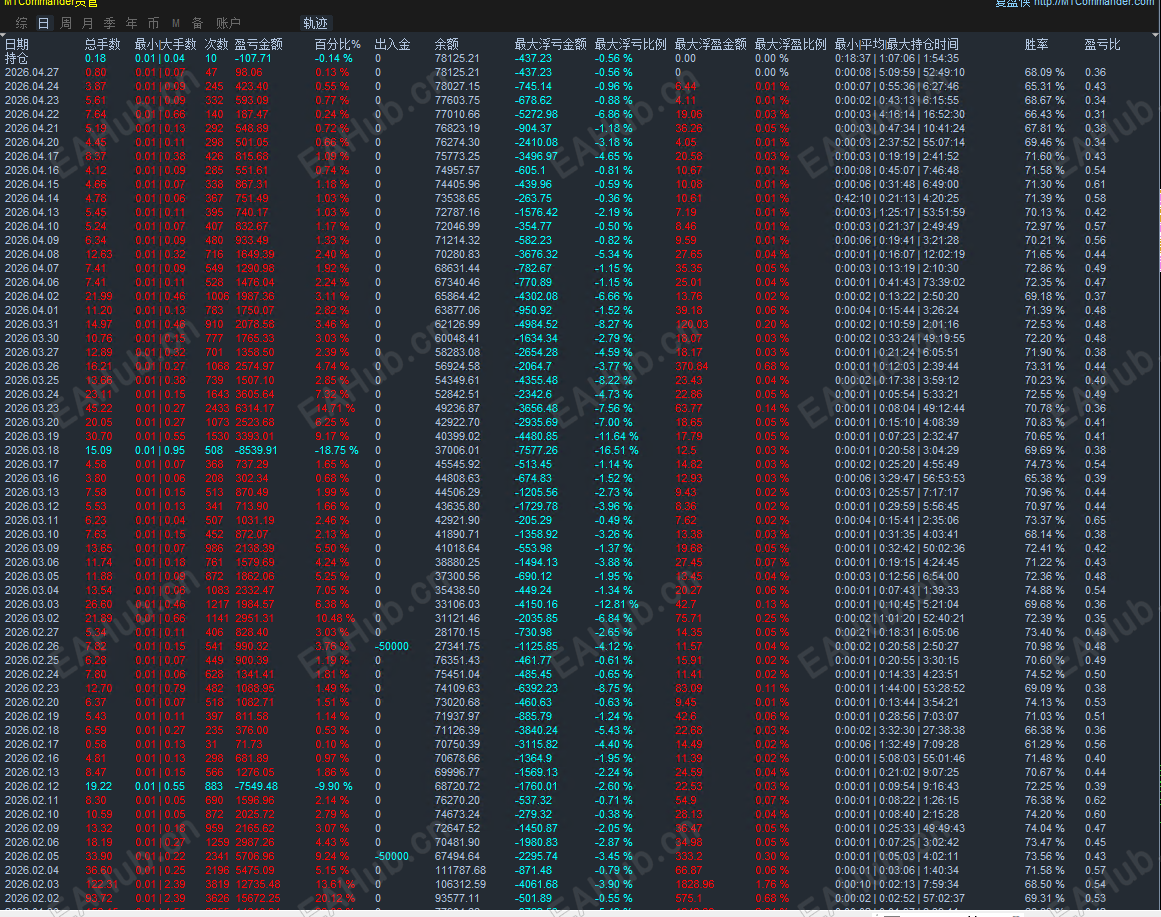Click the -7549.48 profit/loss value
The width and height of the screenshot is (1161, 917).
coord(256,787)
